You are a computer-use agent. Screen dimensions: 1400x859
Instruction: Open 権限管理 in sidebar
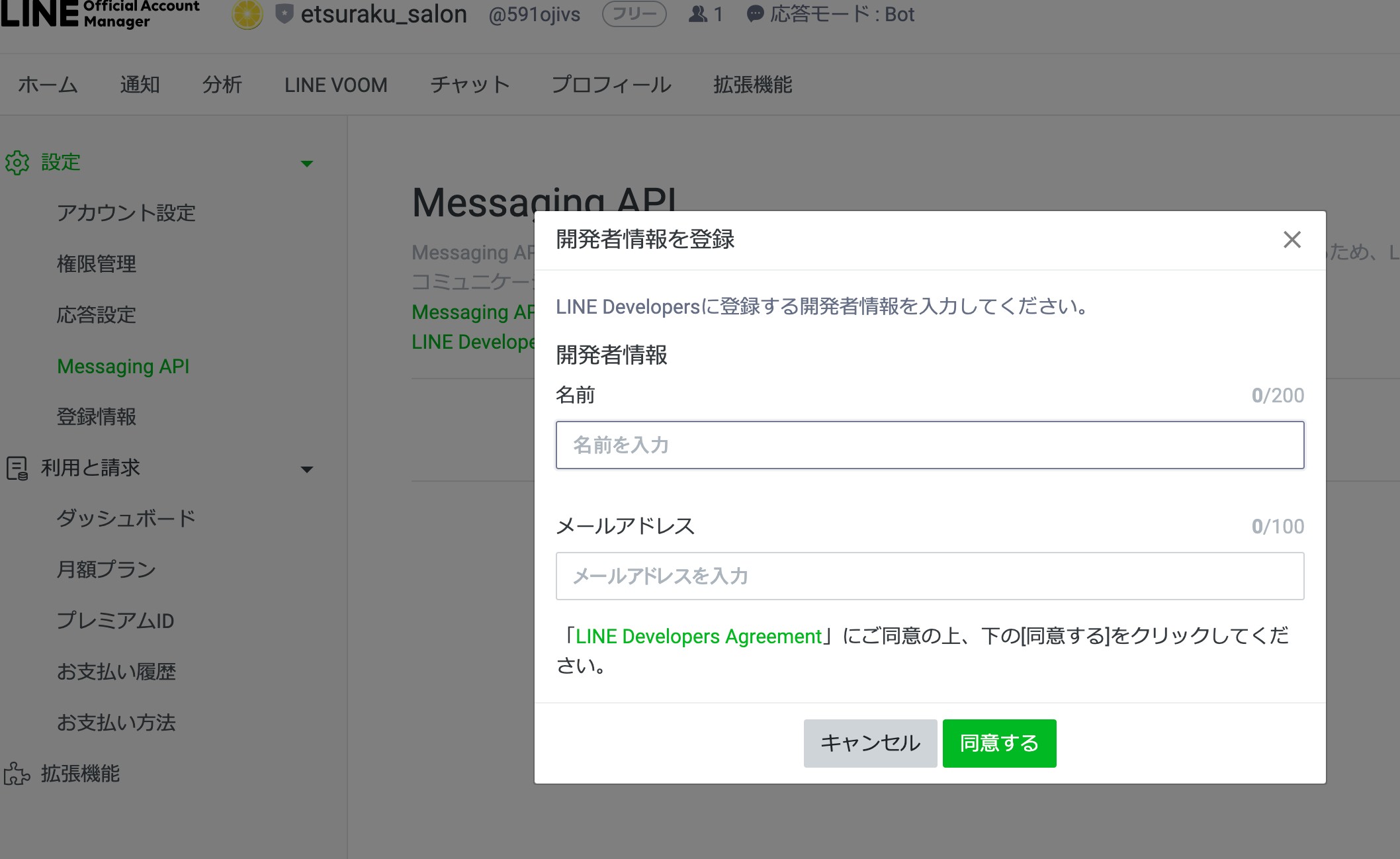pos(97,264)
